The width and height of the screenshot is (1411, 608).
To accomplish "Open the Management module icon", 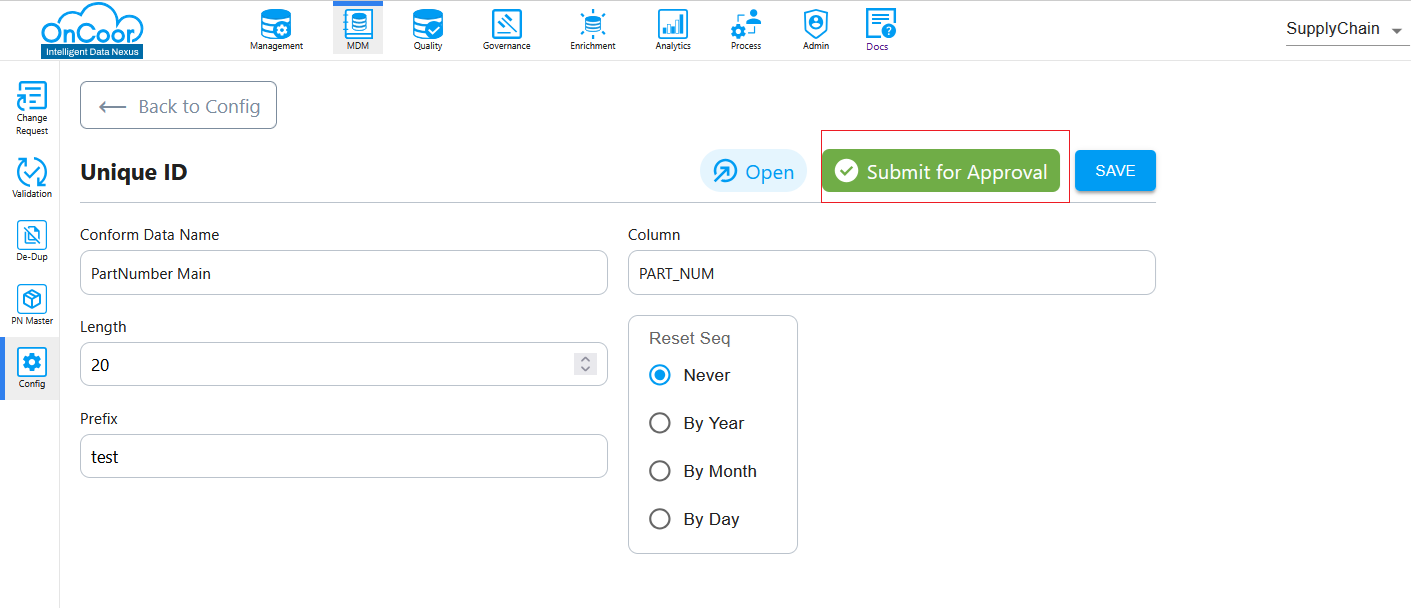I will (276, 30).
